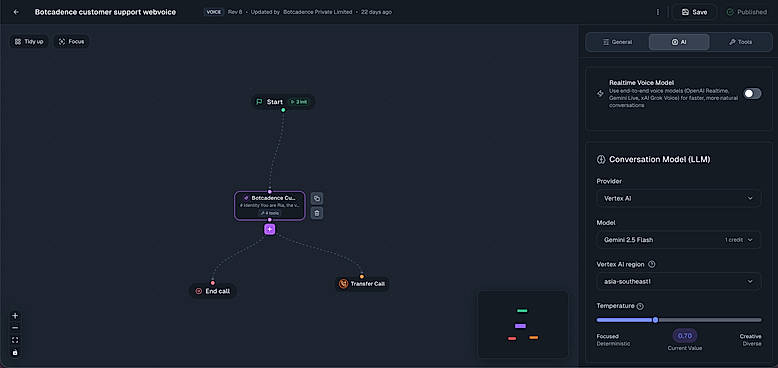Duplicate the node with the copy icon
The image size is (778, 368).
317,198
